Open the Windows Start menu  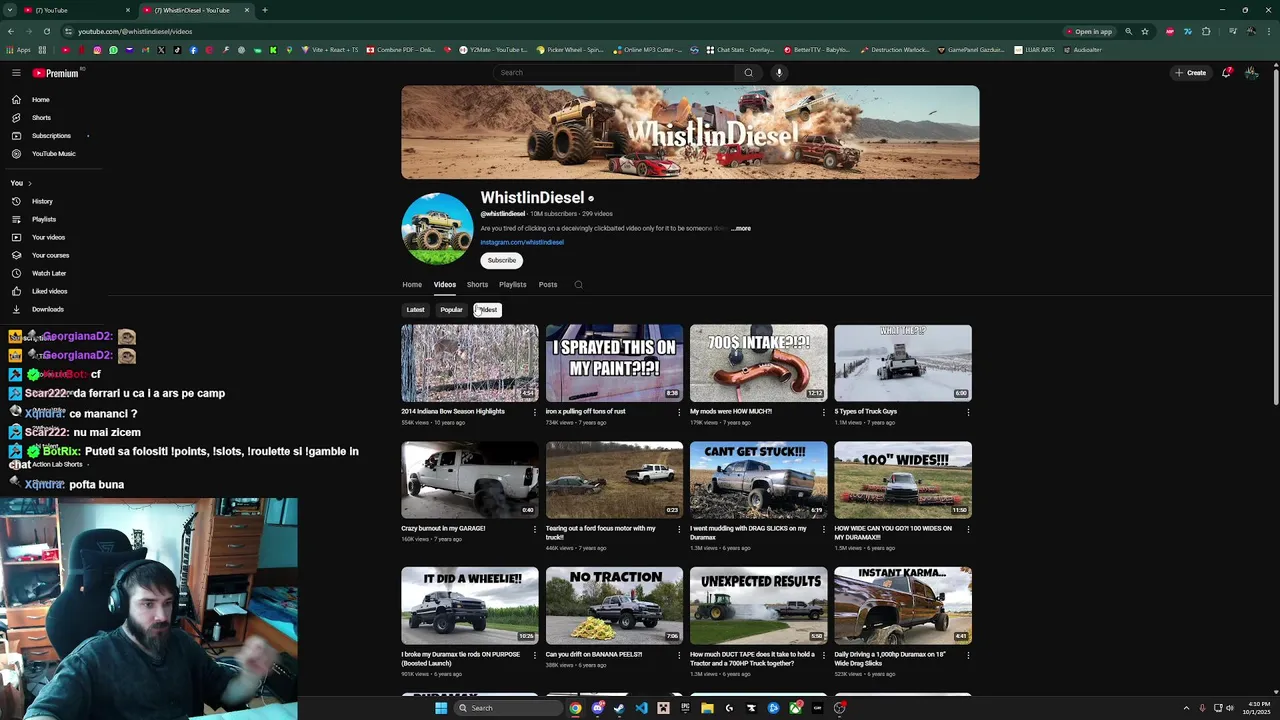tap(441, 708)
